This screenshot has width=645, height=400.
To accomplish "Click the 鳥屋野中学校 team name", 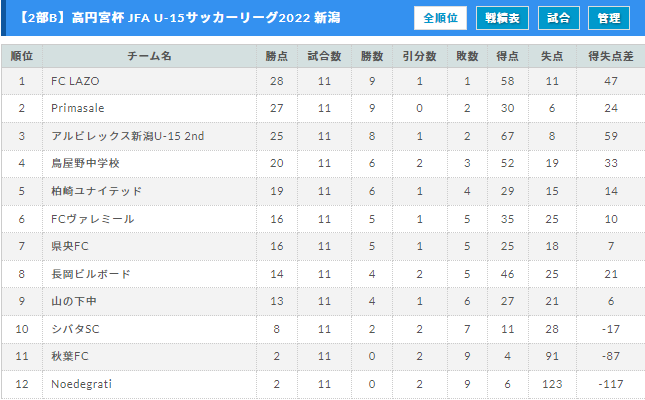I will (x=86, y=163).
